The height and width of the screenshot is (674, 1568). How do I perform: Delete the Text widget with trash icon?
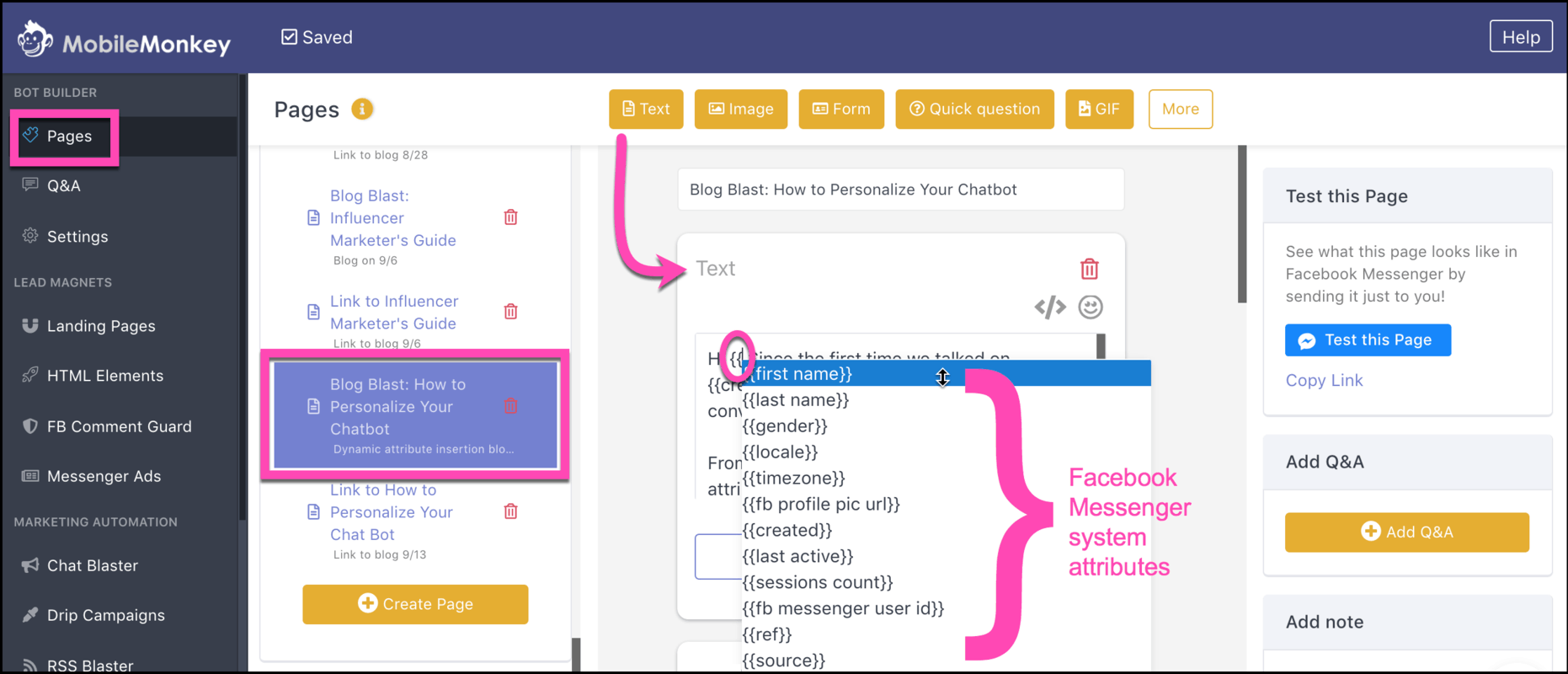pos(1090,269)
